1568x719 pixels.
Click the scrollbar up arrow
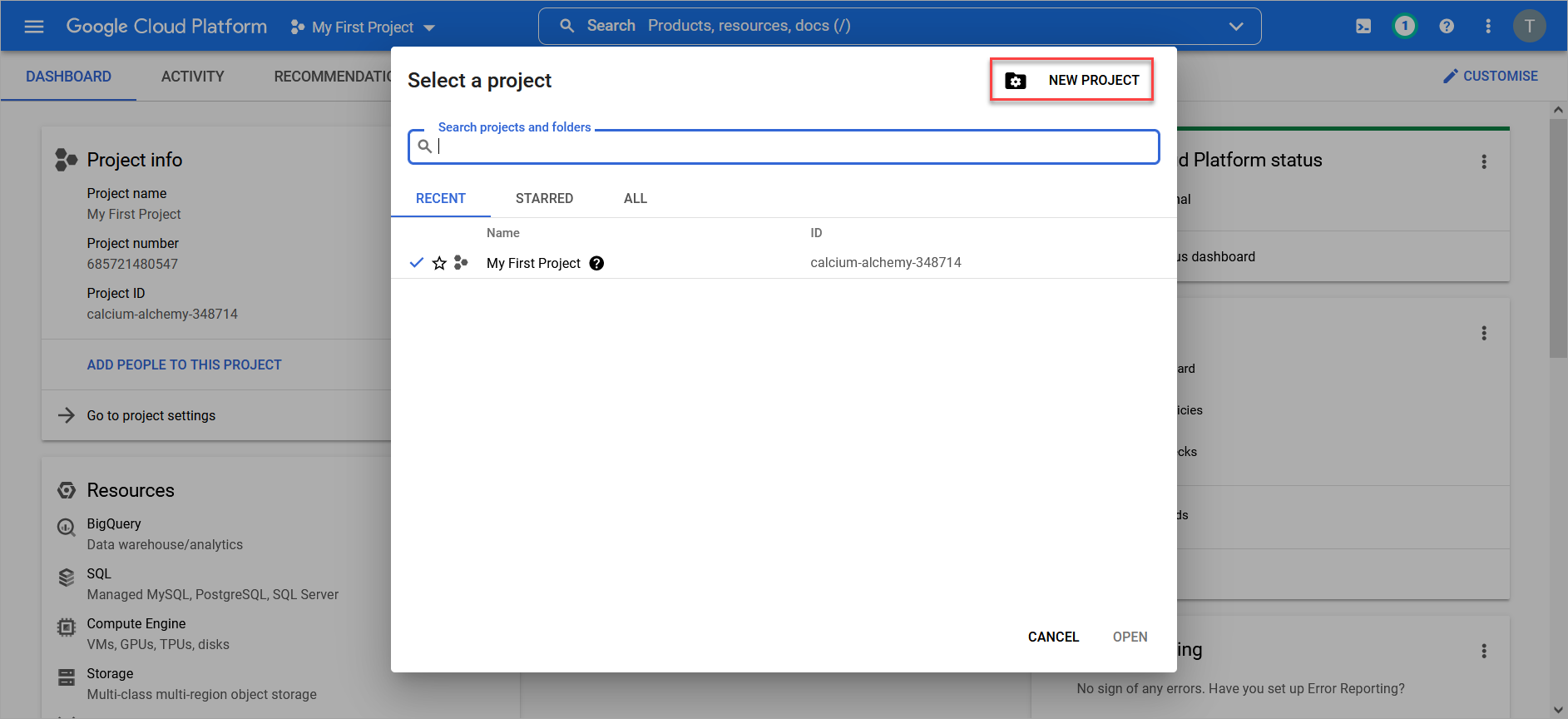1559,110
